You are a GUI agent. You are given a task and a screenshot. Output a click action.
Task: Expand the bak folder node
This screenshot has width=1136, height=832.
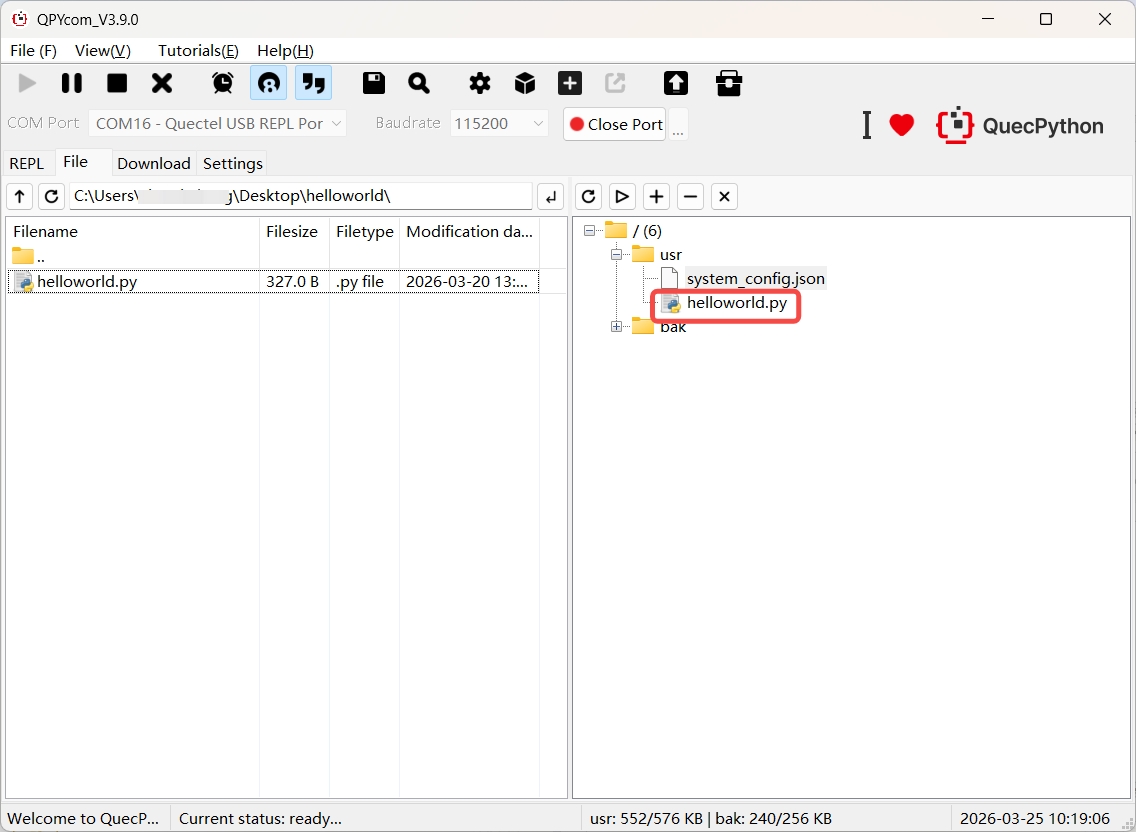pyautogui.click(x=616, y=327)
